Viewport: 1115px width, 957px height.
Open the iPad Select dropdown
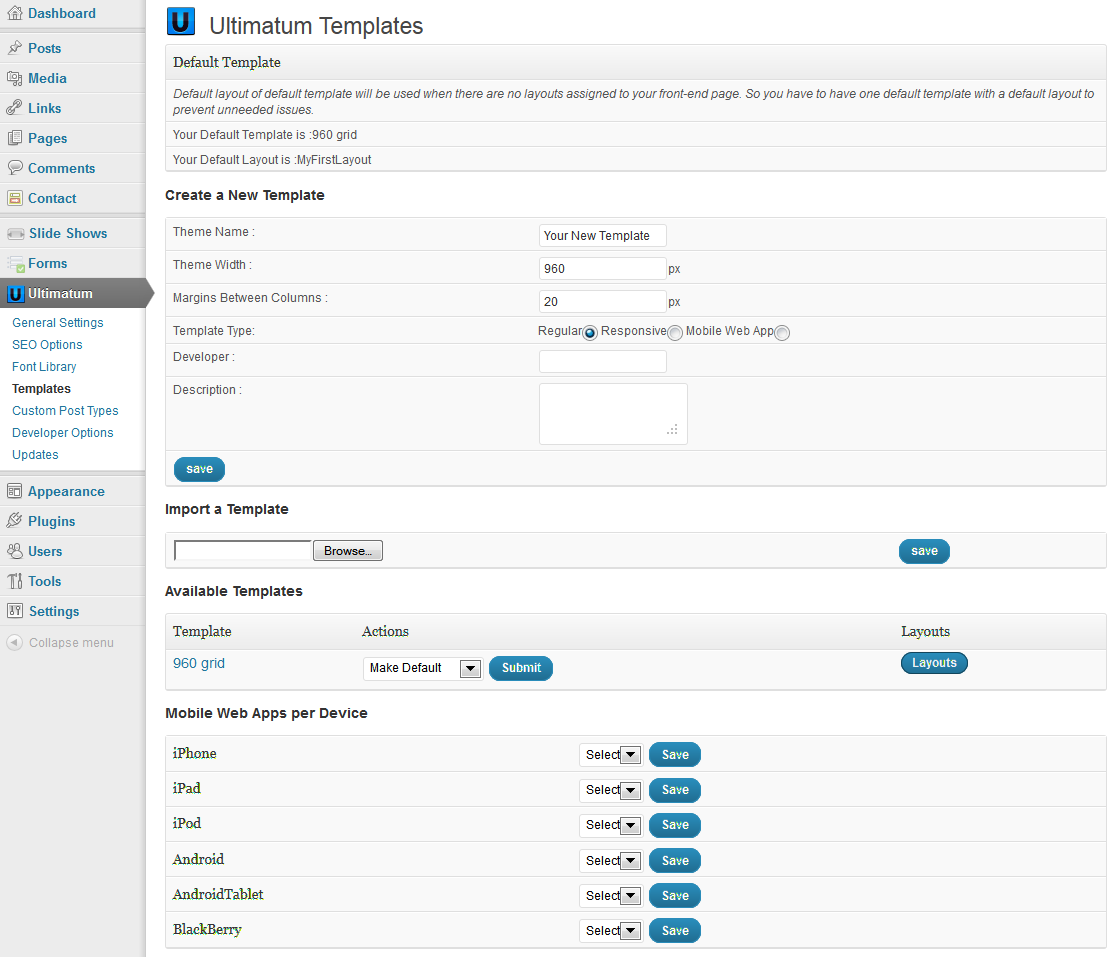[x=611, y=790]
